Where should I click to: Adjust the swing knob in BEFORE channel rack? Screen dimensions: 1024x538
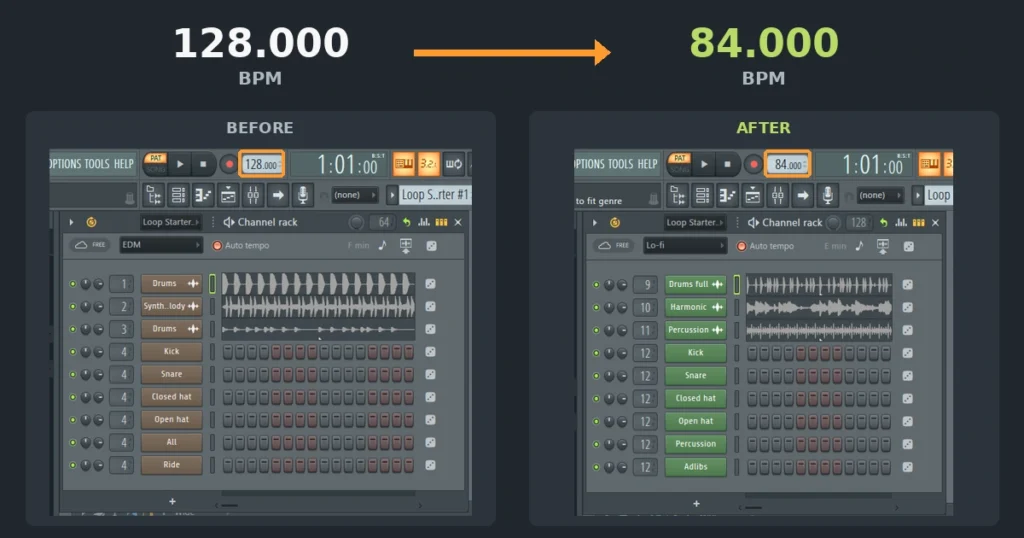(356, 223)
